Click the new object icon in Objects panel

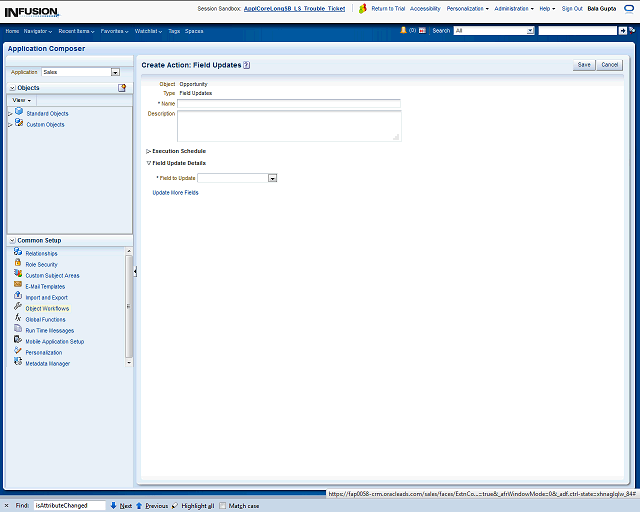tap(122, 88)
